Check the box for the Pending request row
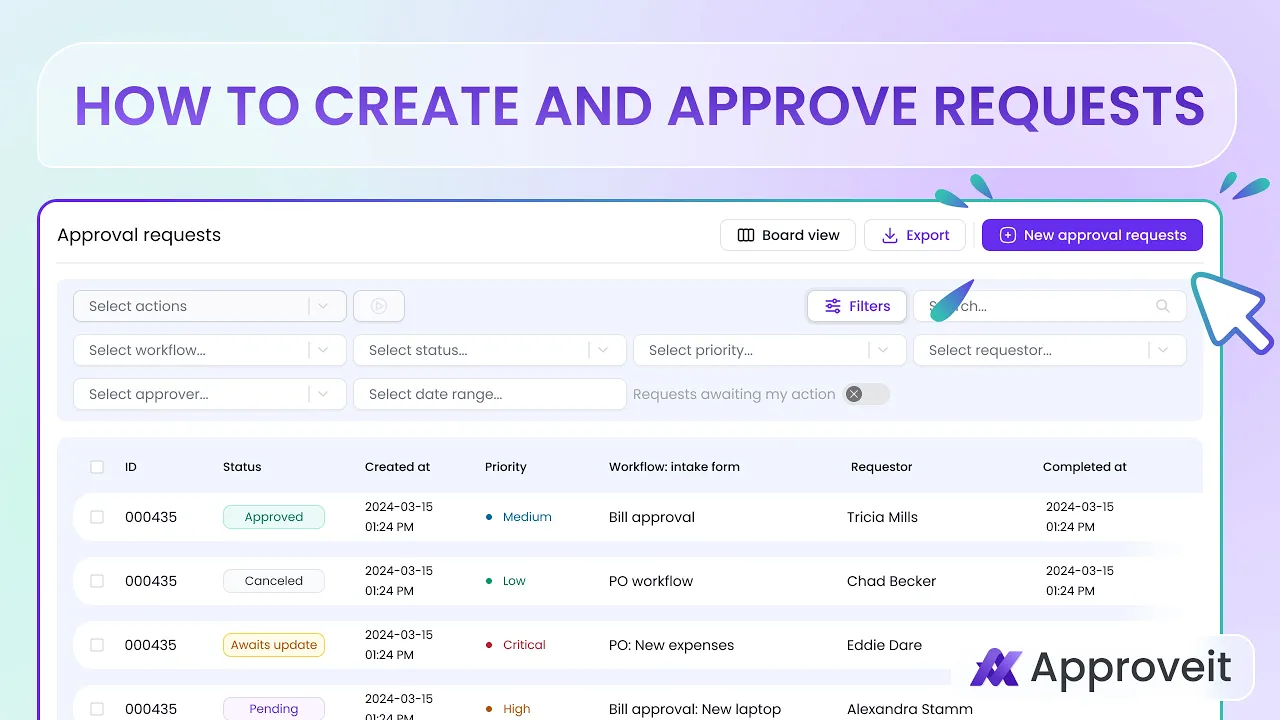The image size is (1280, 720). point(97,709)
